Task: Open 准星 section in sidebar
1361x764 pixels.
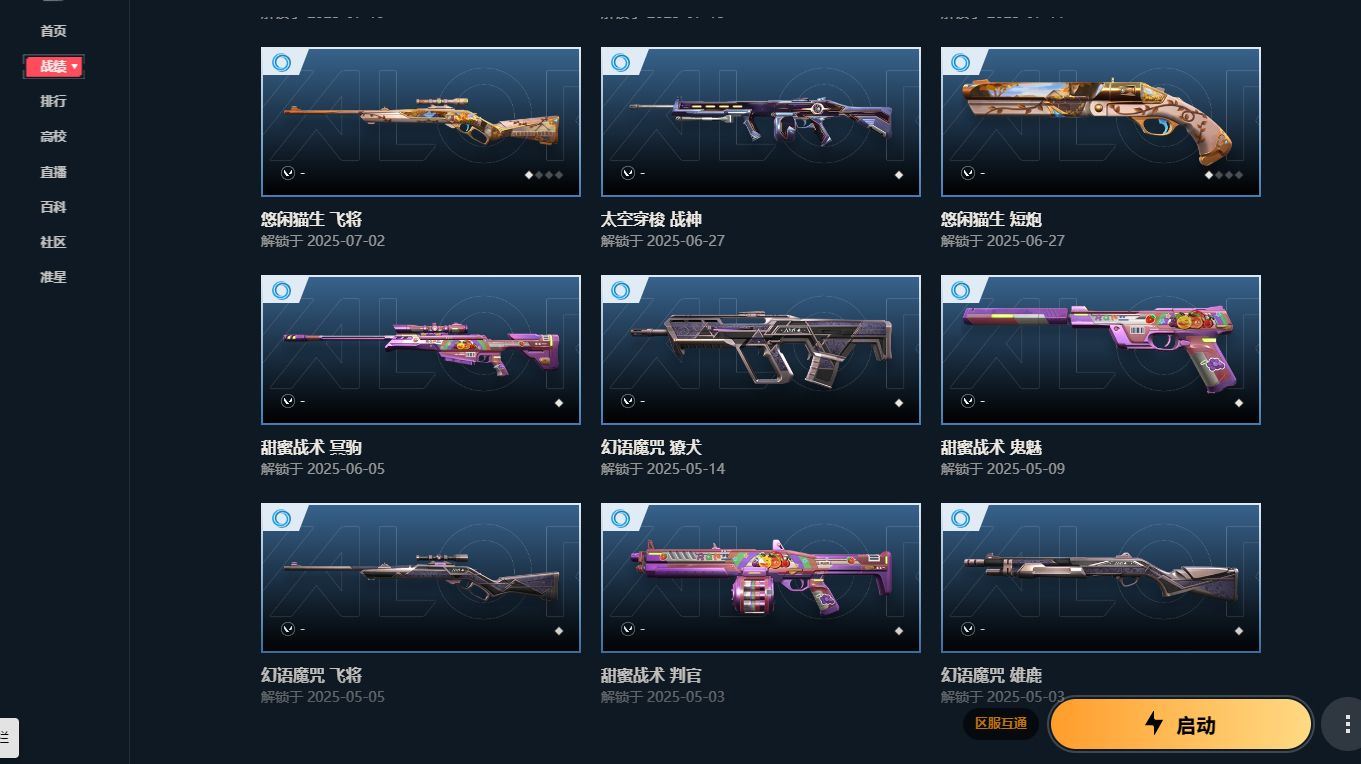Action: tap(53, 277)
